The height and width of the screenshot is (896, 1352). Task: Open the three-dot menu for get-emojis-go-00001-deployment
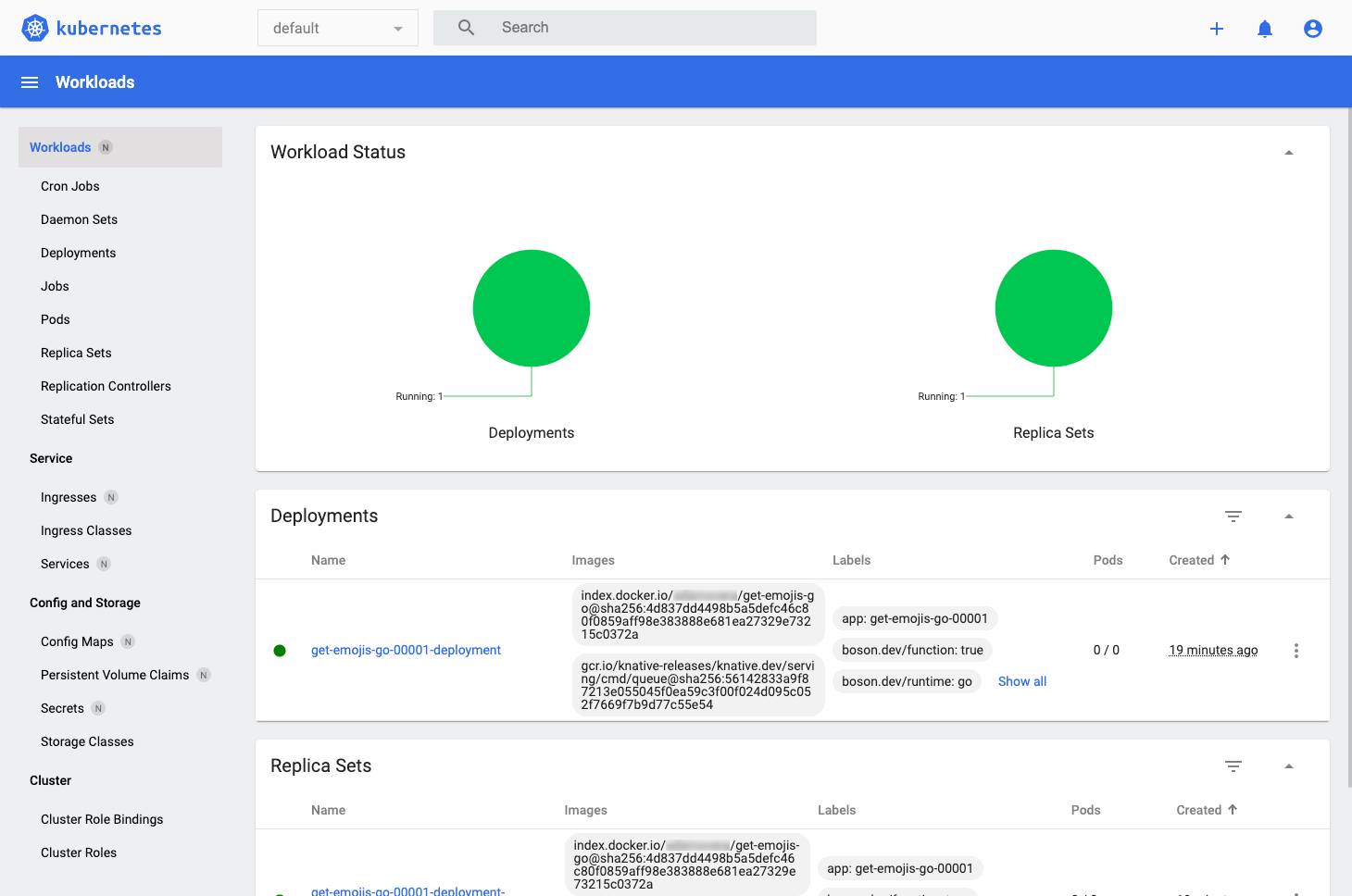[x=1296, y=650]
